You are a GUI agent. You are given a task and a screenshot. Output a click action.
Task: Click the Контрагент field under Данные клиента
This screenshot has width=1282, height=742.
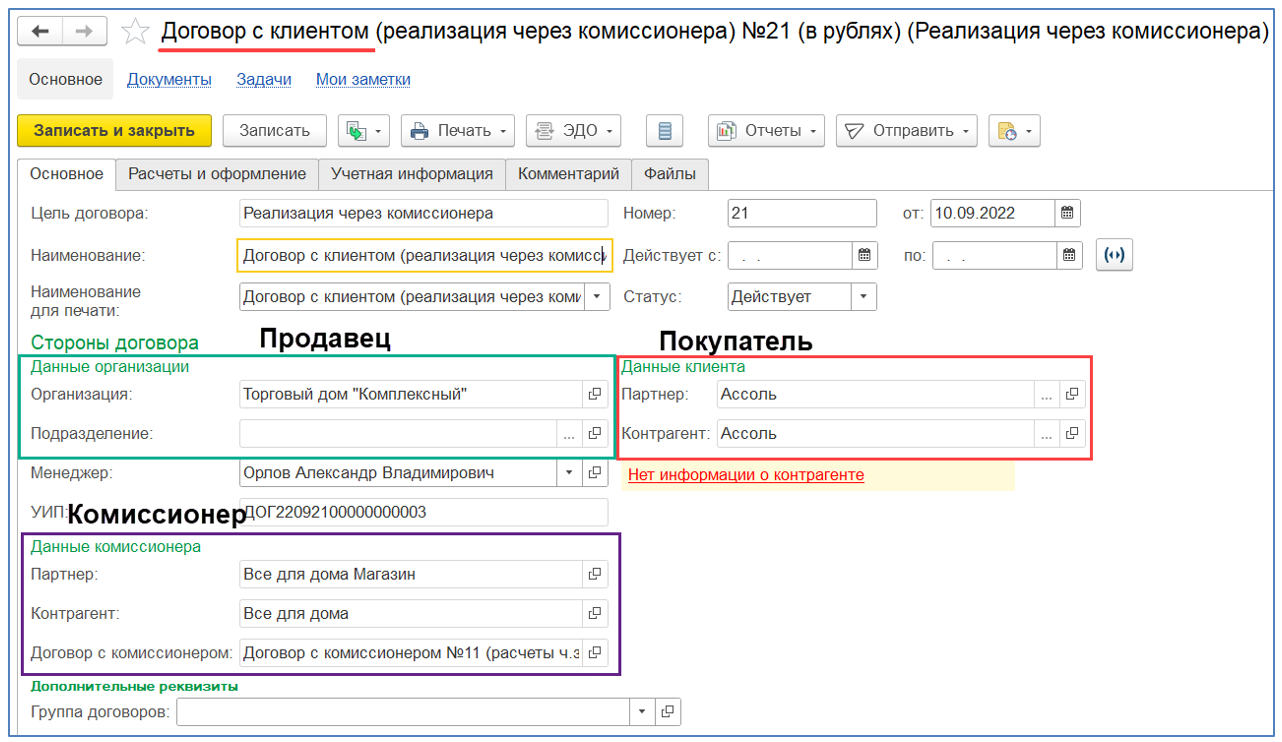click(876, 434)
